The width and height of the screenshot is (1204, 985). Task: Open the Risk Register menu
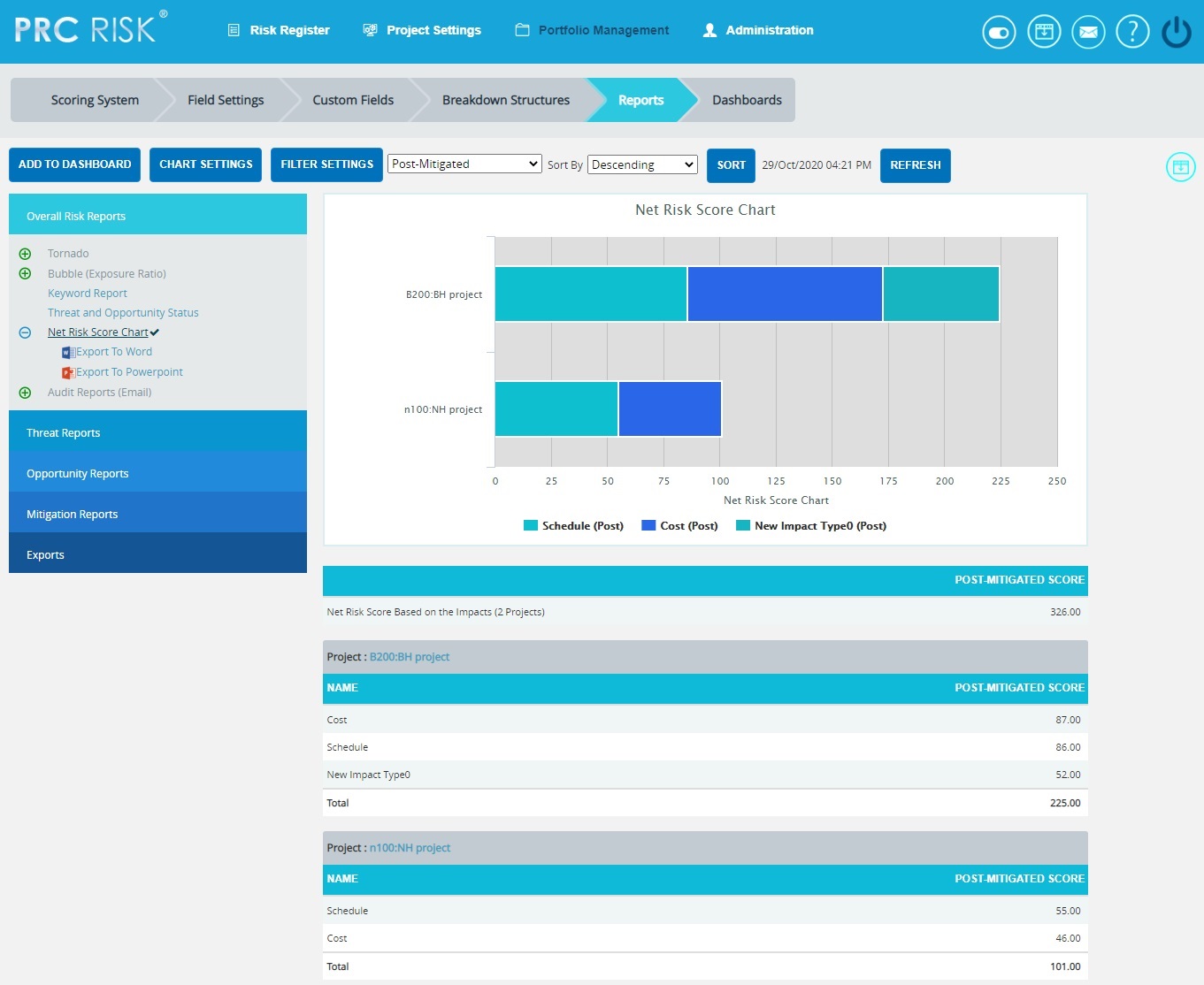pyautogui.click(x=279, y=30)
